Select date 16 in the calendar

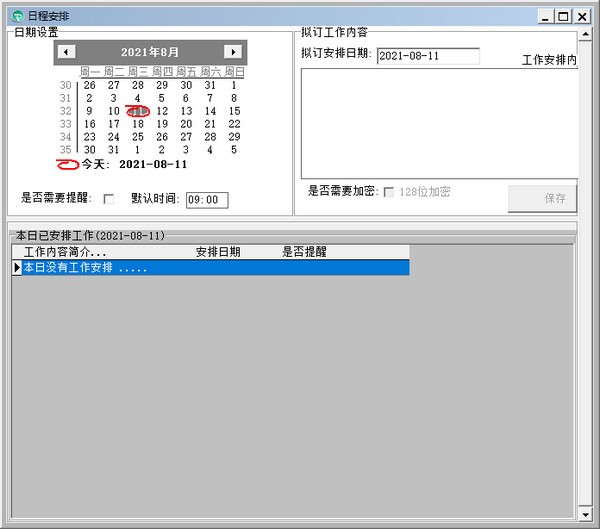point(90,124)
